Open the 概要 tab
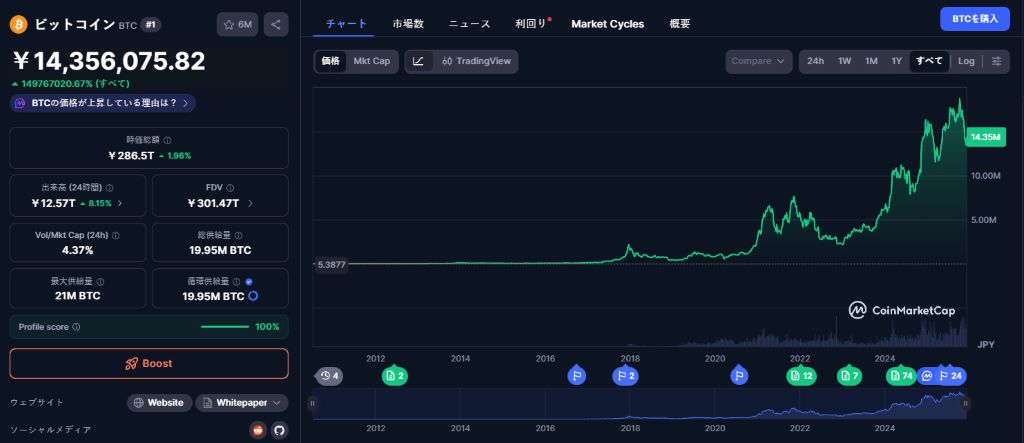 [x=680, y=24]
